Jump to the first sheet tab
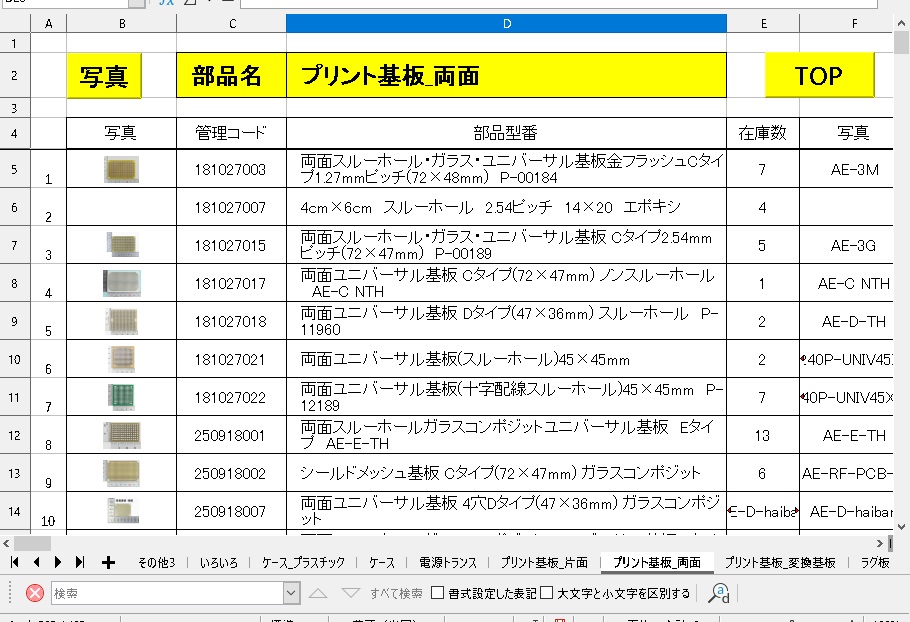This screenshot has width=910, height=622. click(15, 562)
